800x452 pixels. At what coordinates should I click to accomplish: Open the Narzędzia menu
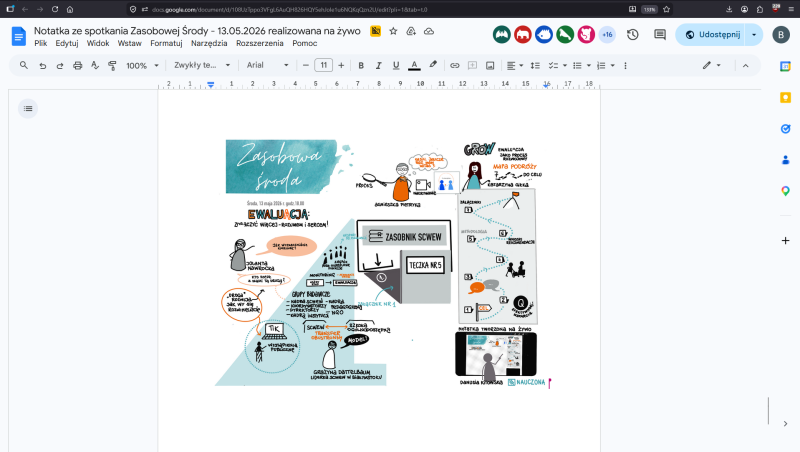(209, 43)
